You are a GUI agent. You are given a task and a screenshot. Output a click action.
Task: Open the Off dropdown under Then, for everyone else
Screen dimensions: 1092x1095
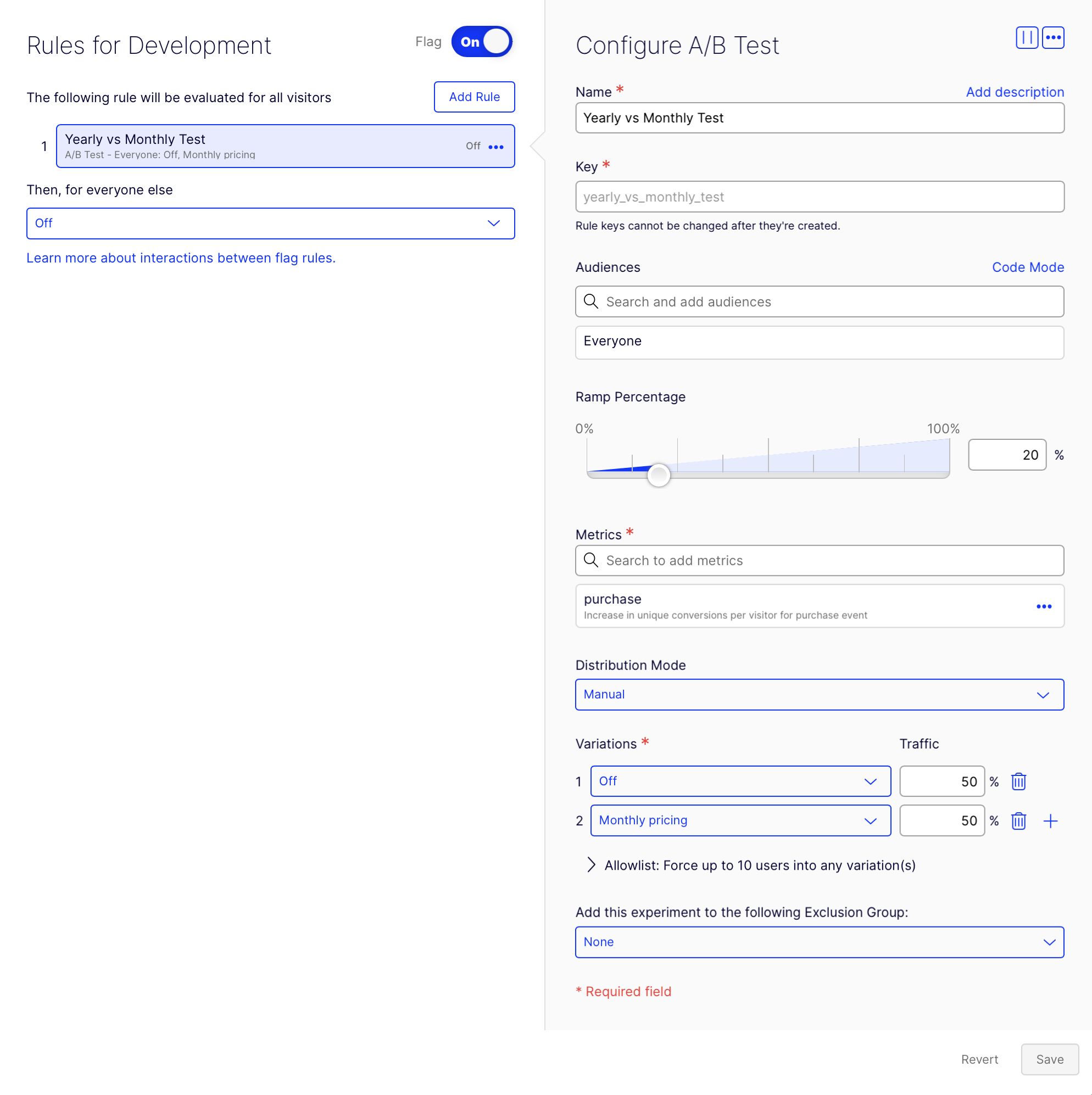(271, 224)
